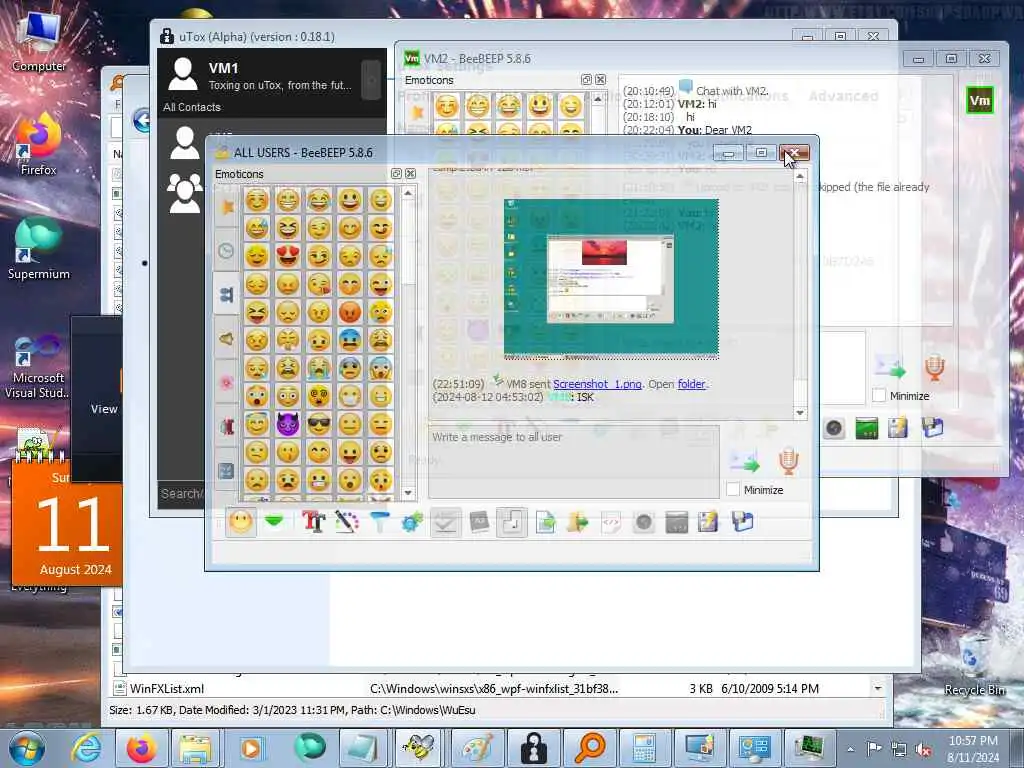Click the screenshot thumbnail image in chat

coord(611,279)
